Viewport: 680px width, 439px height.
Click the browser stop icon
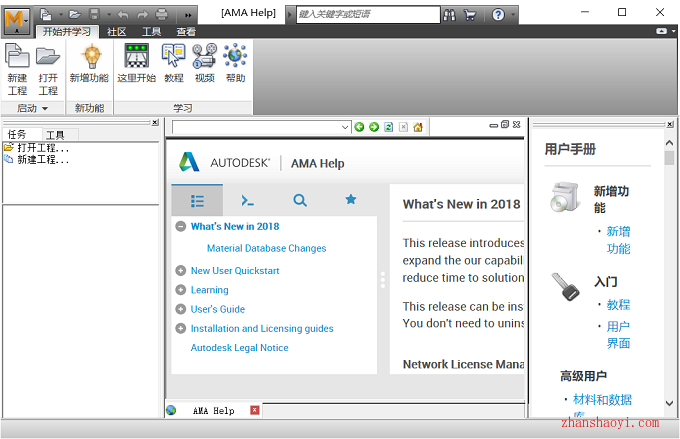coord(403,127)
